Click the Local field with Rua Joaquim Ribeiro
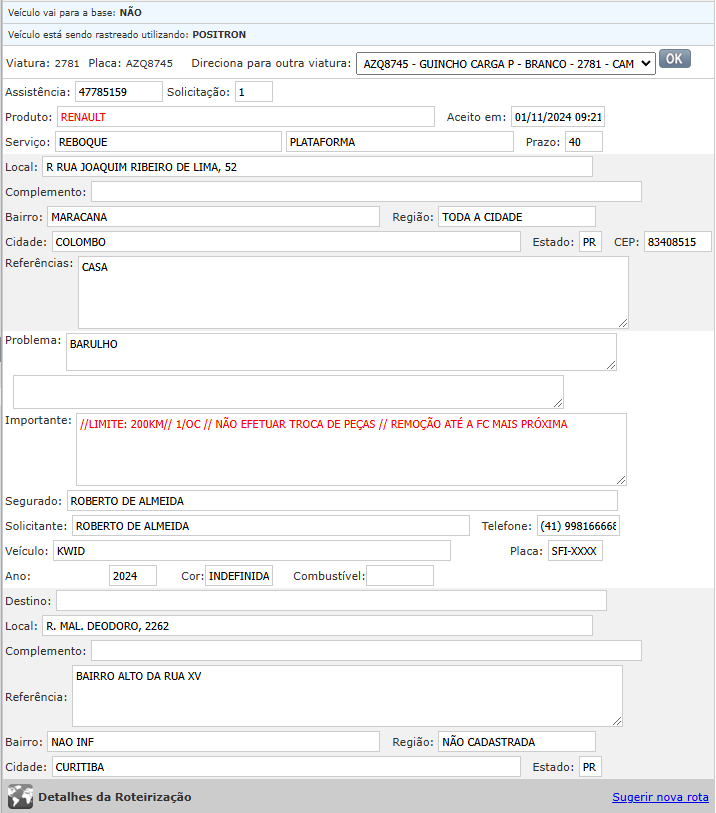The height and width of the screenshot is (813, 716). point(317,167)
